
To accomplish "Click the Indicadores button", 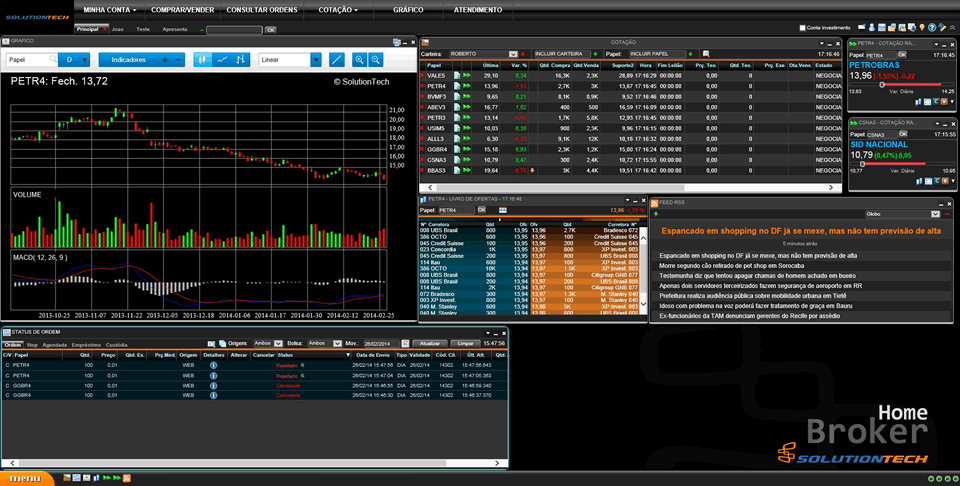I will click(129, 59).
